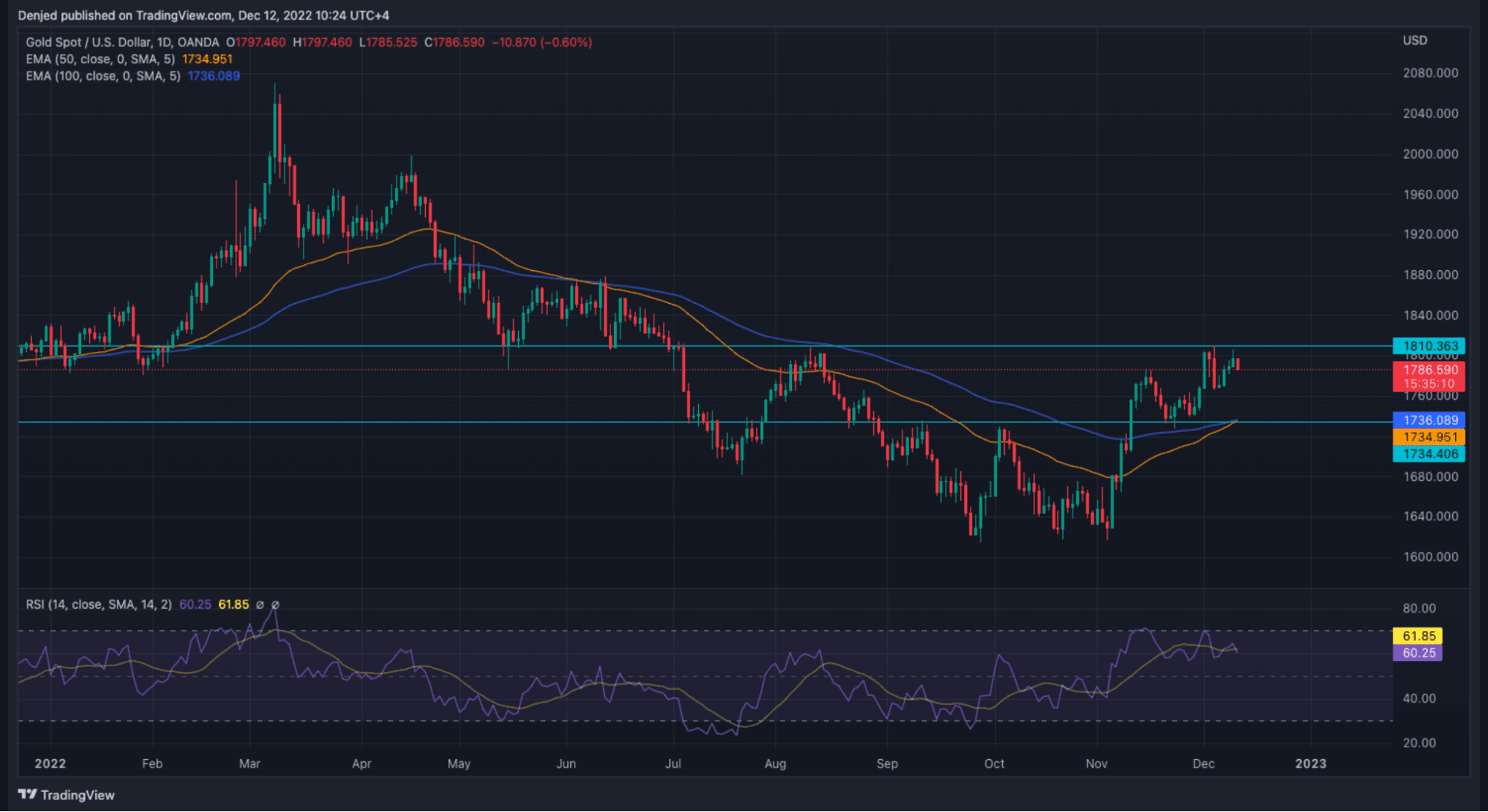Select the EMA 100 indicator legend
This screenshot has height=812, width=1488.
(x=103, y=76)
